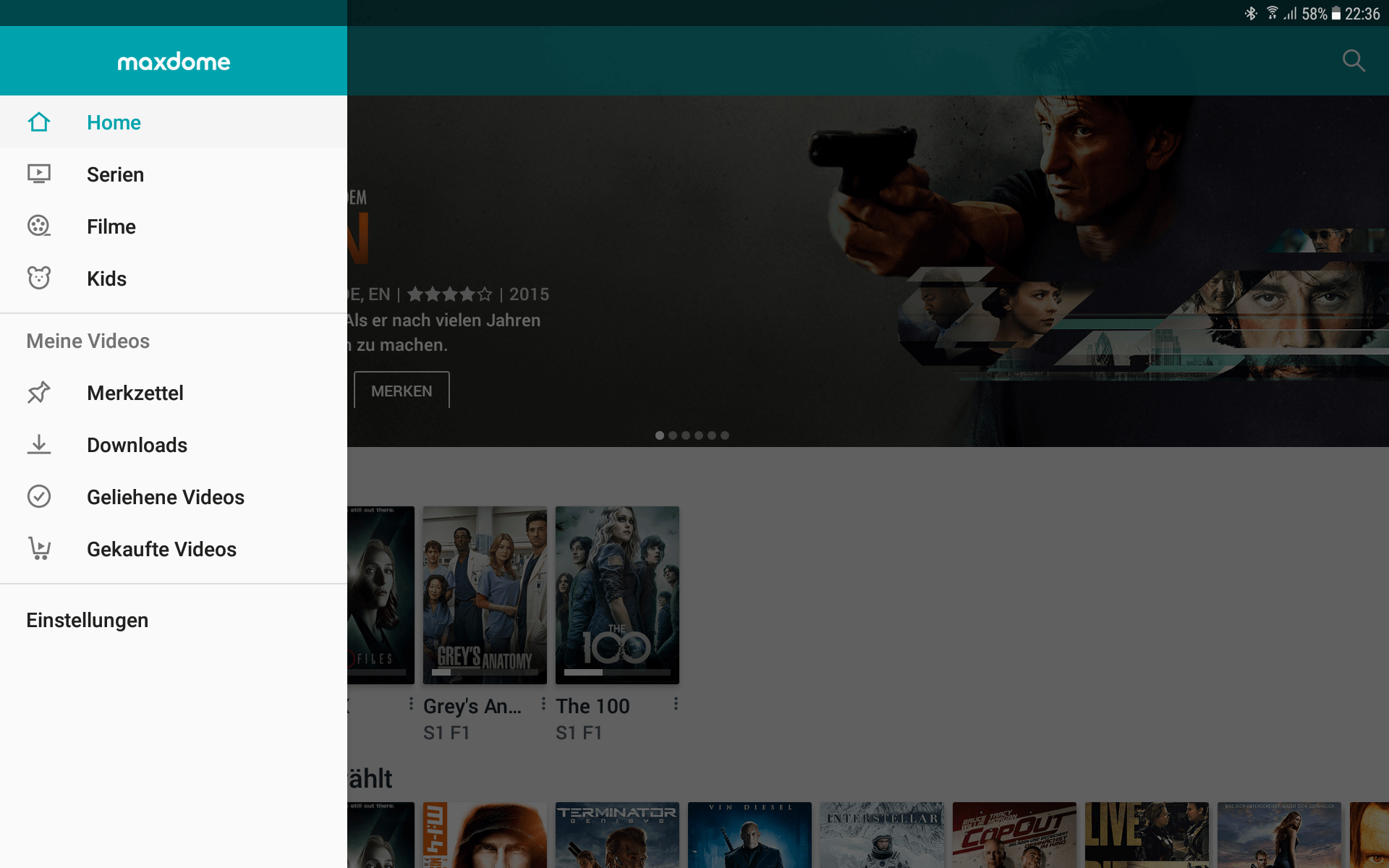Tap the maxdome logo
Viewport: 1389px width, 868px height.
174,61
